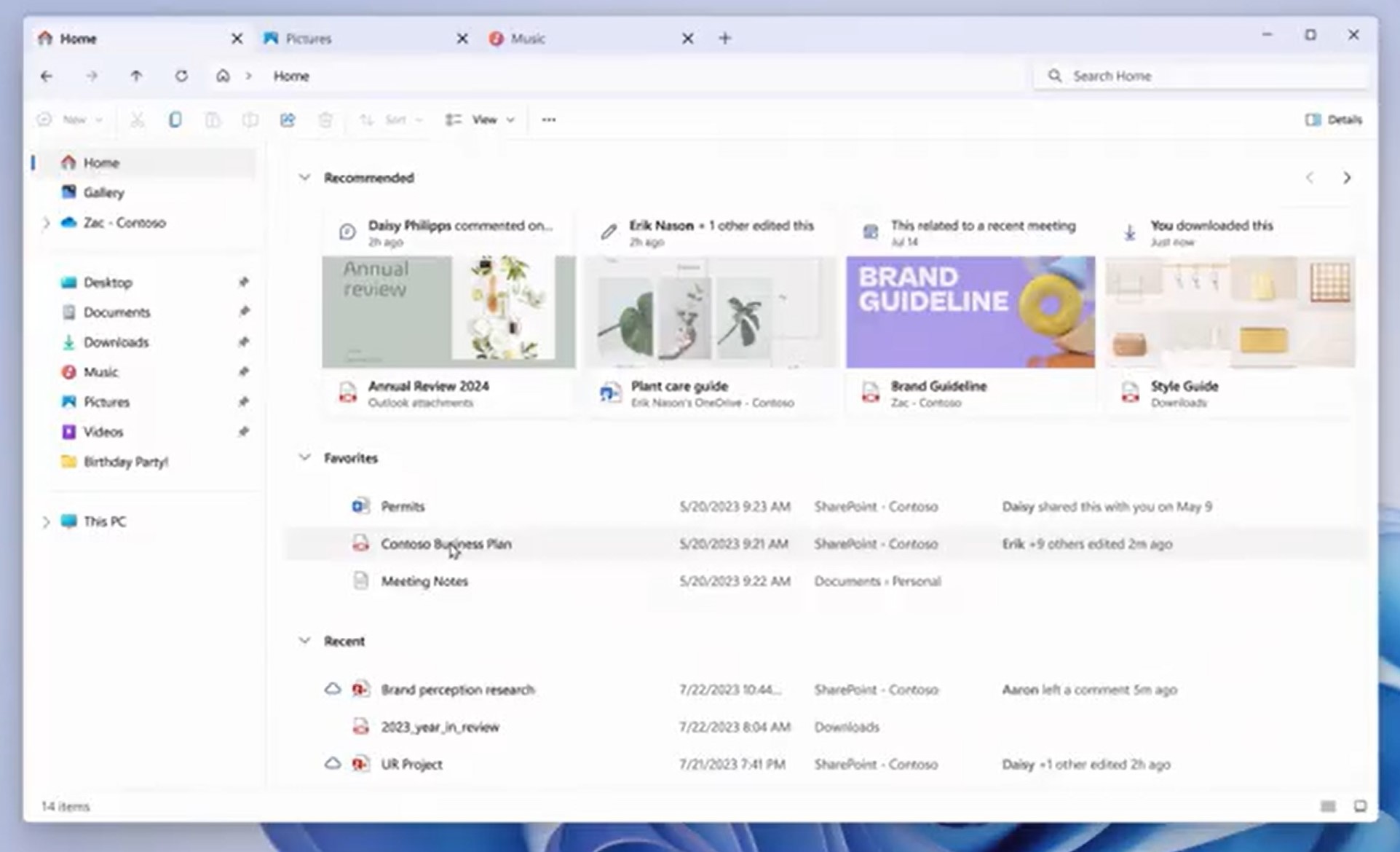Navigate up one folder level
The image size is (1400, 852).
click(136, 76)
